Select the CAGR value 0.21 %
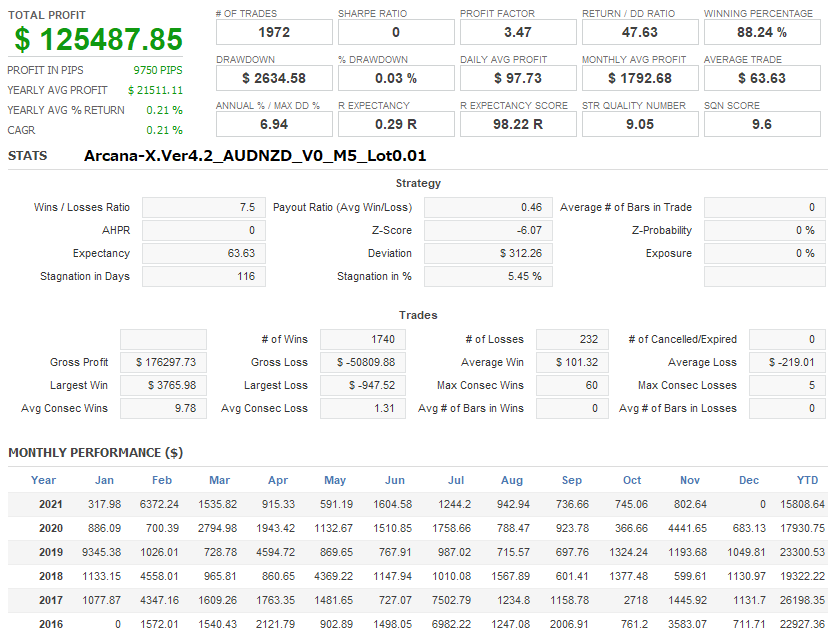Image resolution: width=838 pixels, height=643 pixels. [165, 130]
